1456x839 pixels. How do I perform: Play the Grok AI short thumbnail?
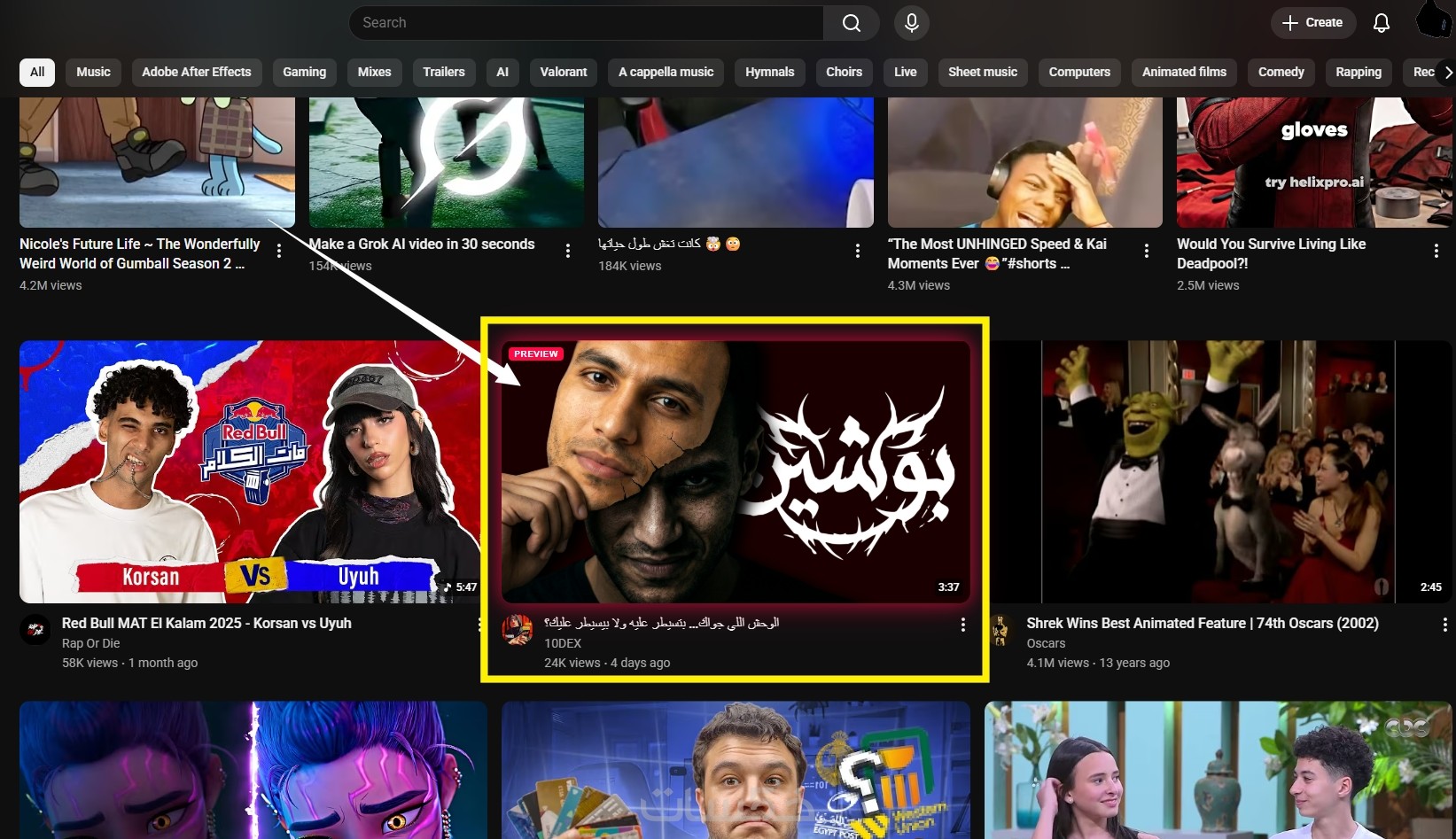(447, 162)
